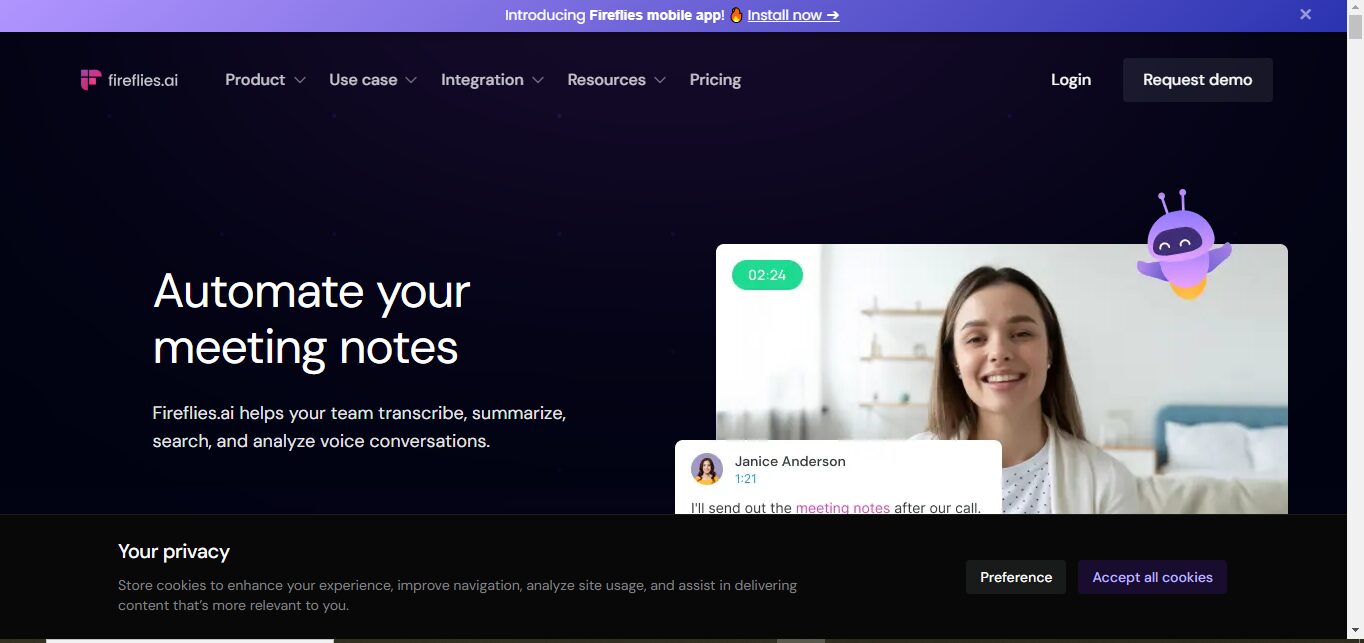Open the Use case menu
Image resolution: width=1364 pixels, height=643 pixels.
[363, 80]
